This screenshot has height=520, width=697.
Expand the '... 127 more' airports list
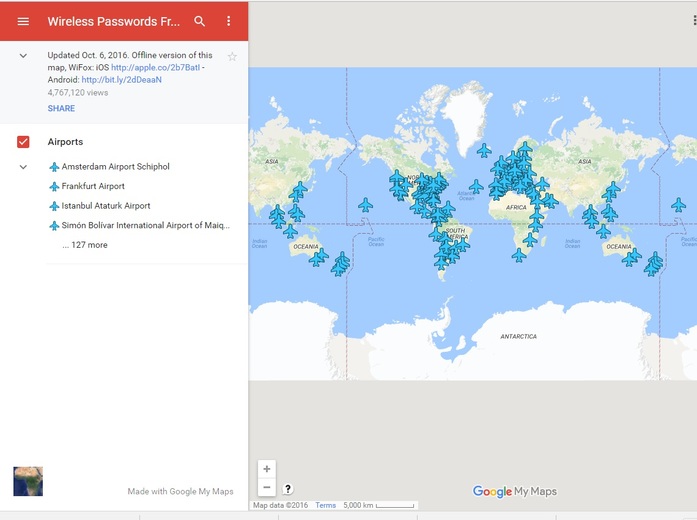coord(84,245)
